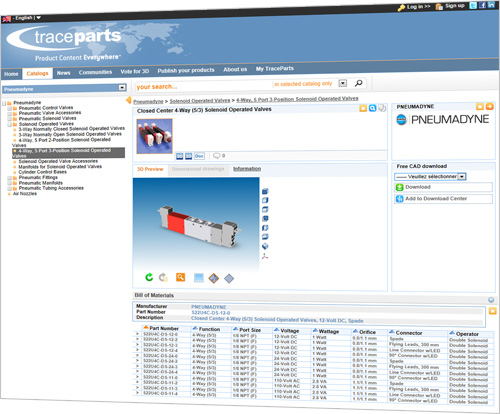The image size is (500, 414).
Task: Sort table by Voltage column
Action: point(289,331)
